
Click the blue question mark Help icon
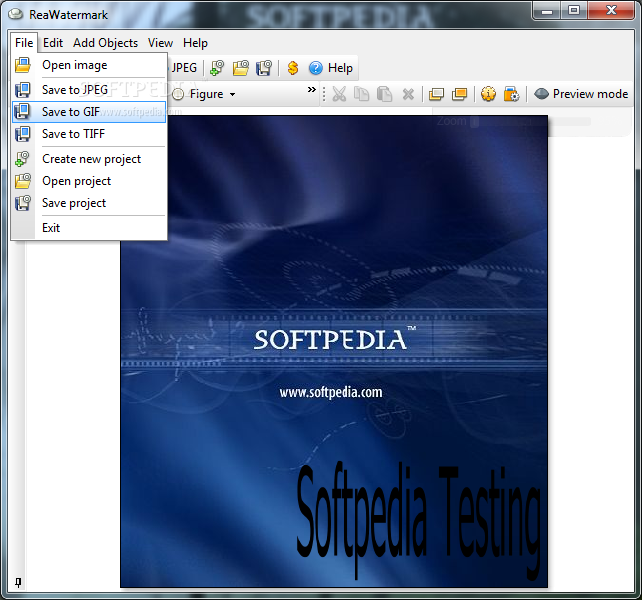tap(316, 68)
